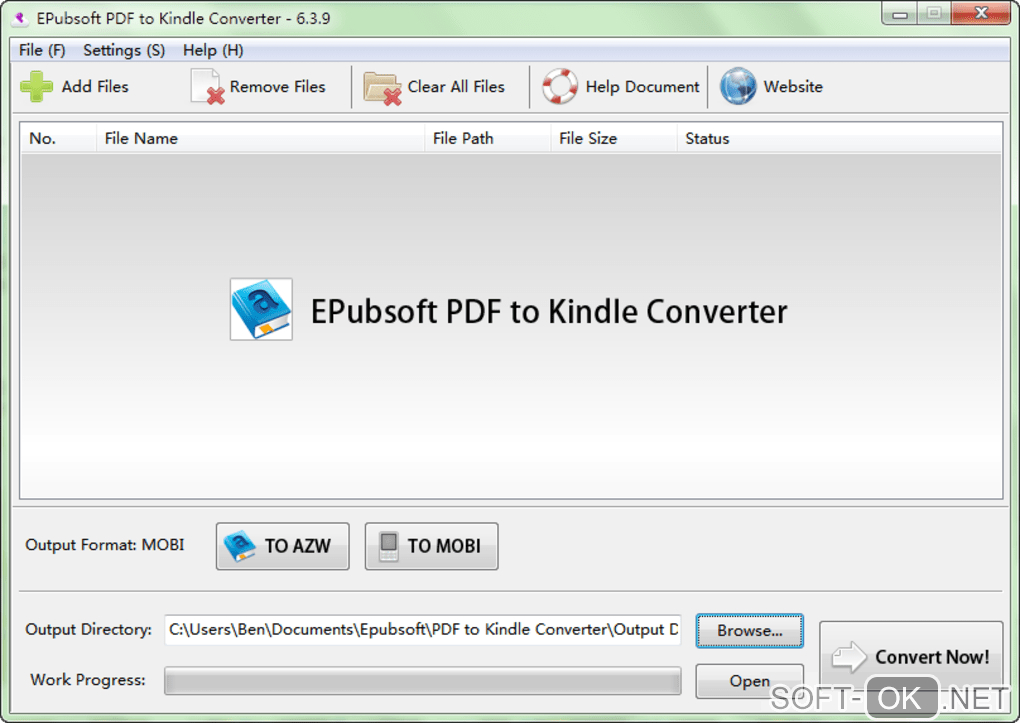The width and height of the screenshot is (1020, 723).
Task: Click the Output Directory path field
Action: click(423, 630)
